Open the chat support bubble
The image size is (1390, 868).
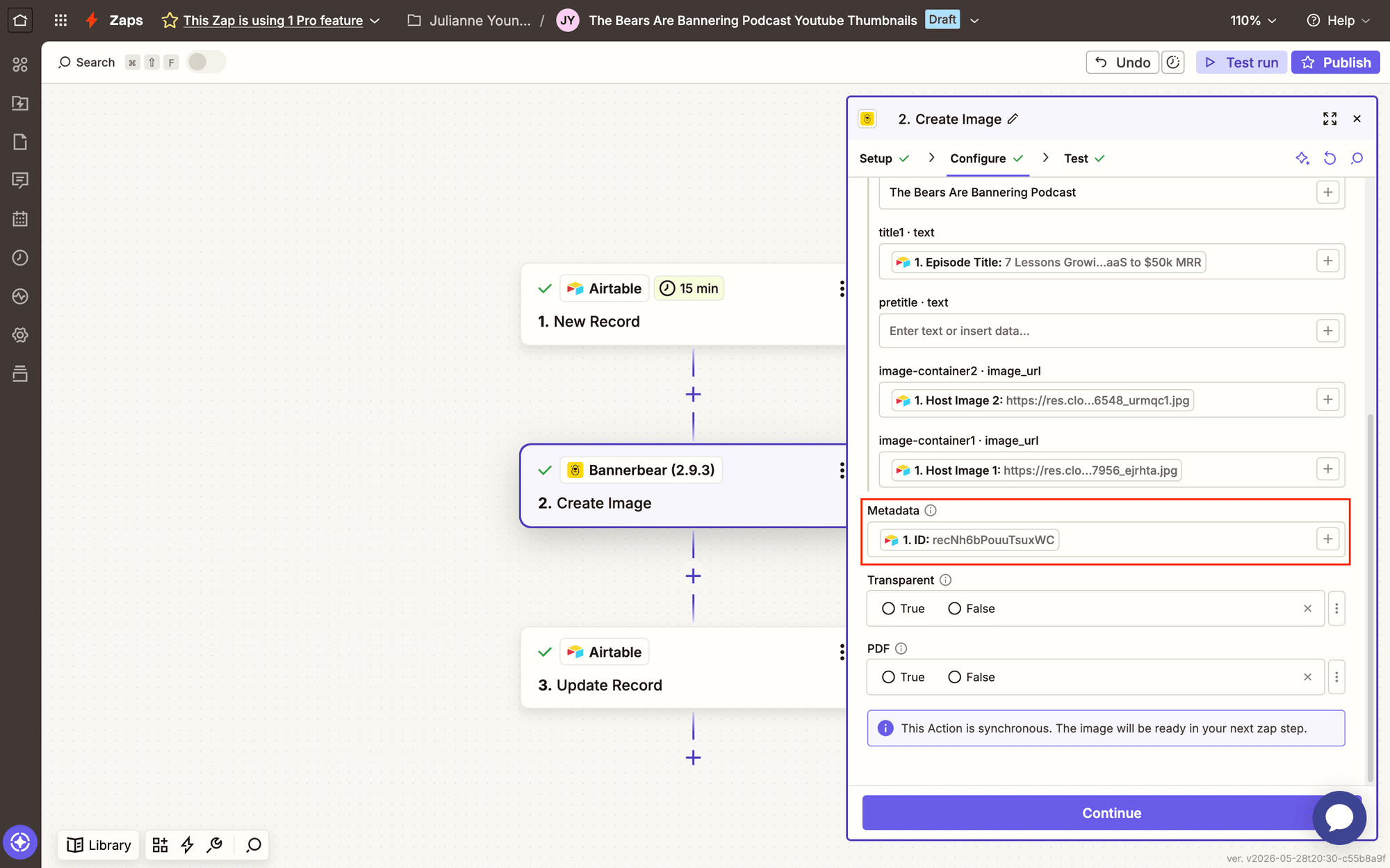point(1339,817)
